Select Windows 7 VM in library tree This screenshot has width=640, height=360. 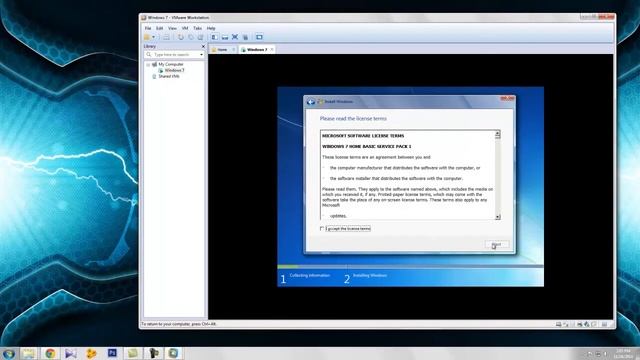[x=174, y=70]
